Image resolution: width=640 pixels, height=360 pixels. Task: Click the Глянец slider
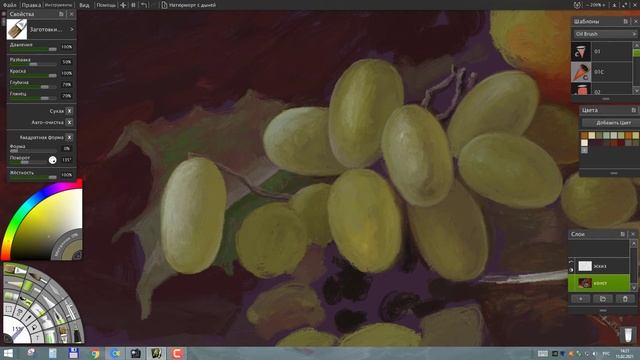(x=33, y=98)
